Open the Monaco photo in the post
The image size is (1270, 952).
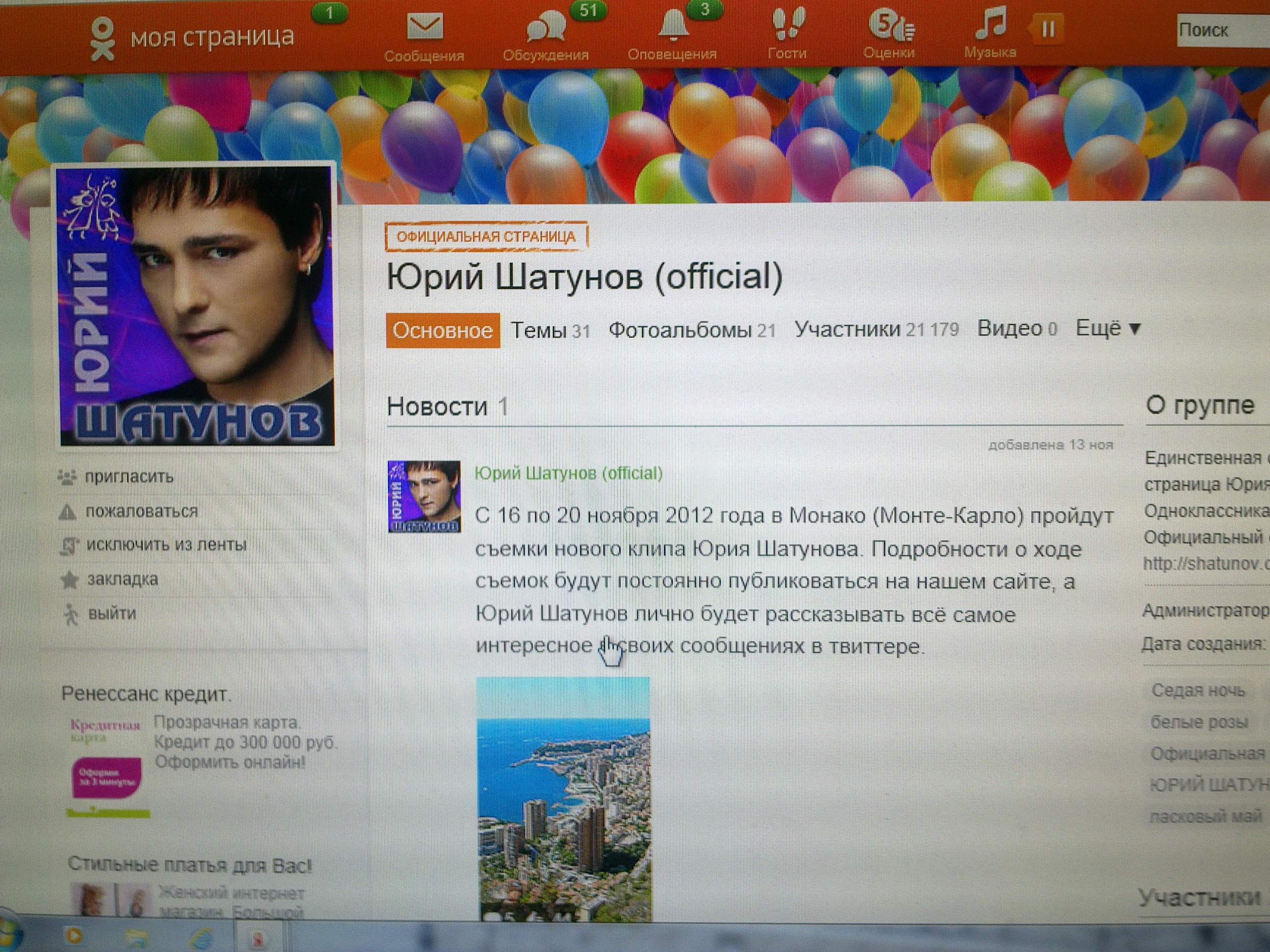564,799
